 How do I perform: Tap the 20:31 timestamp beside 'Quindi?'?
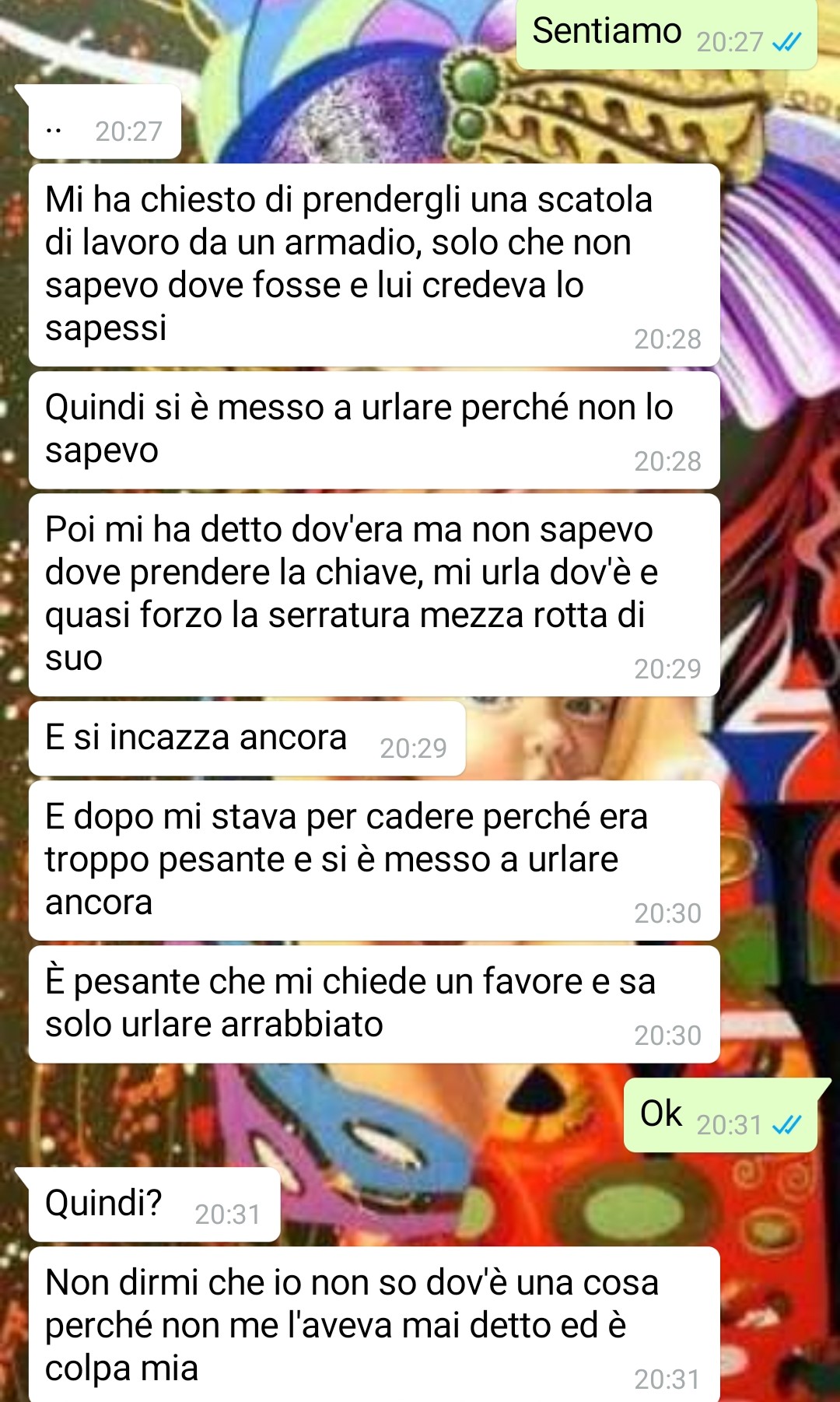[227, 1214]
